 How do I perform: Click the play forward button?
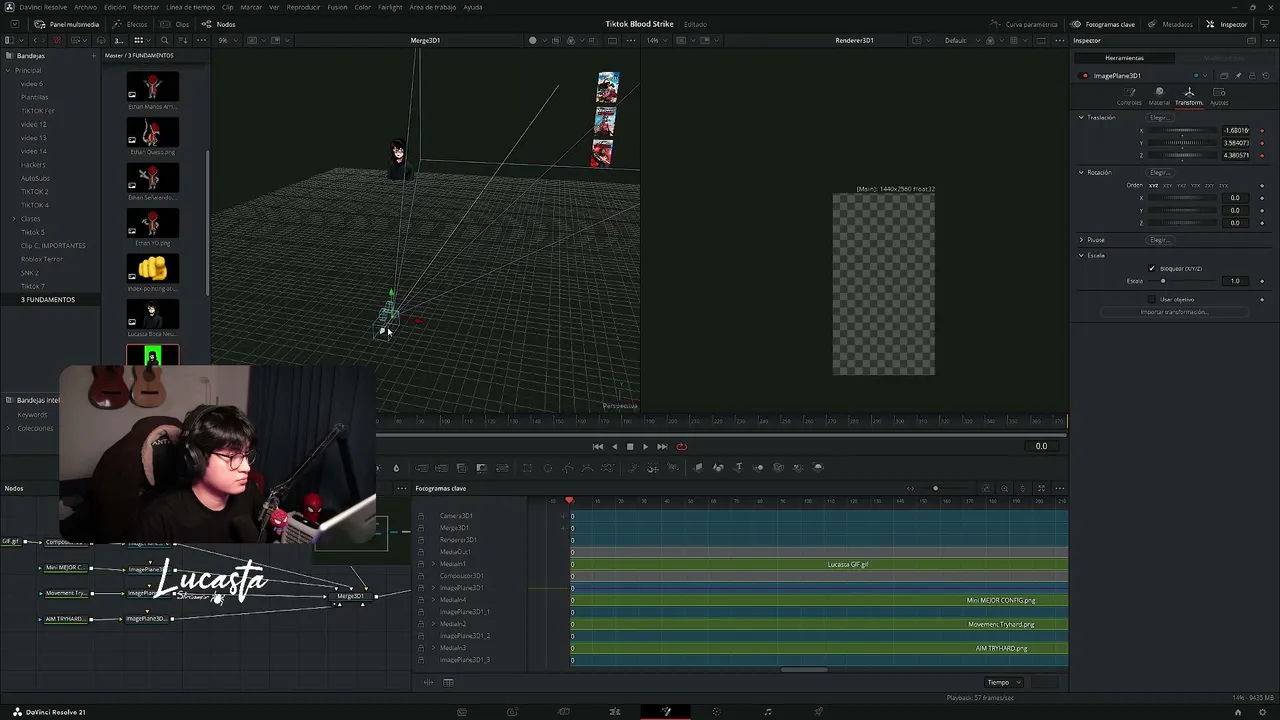(645, 447)
